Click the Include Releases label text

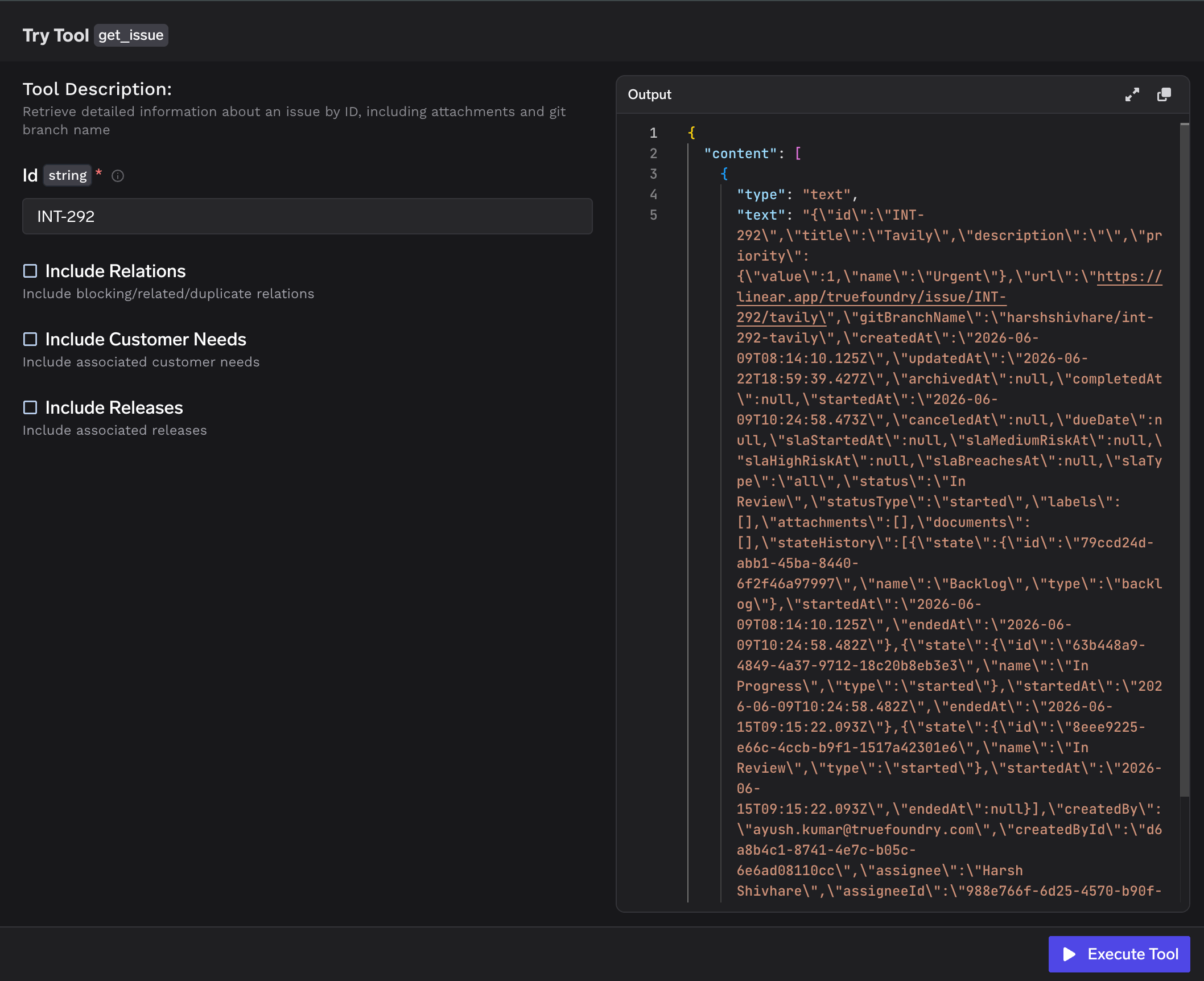[114, 407]
